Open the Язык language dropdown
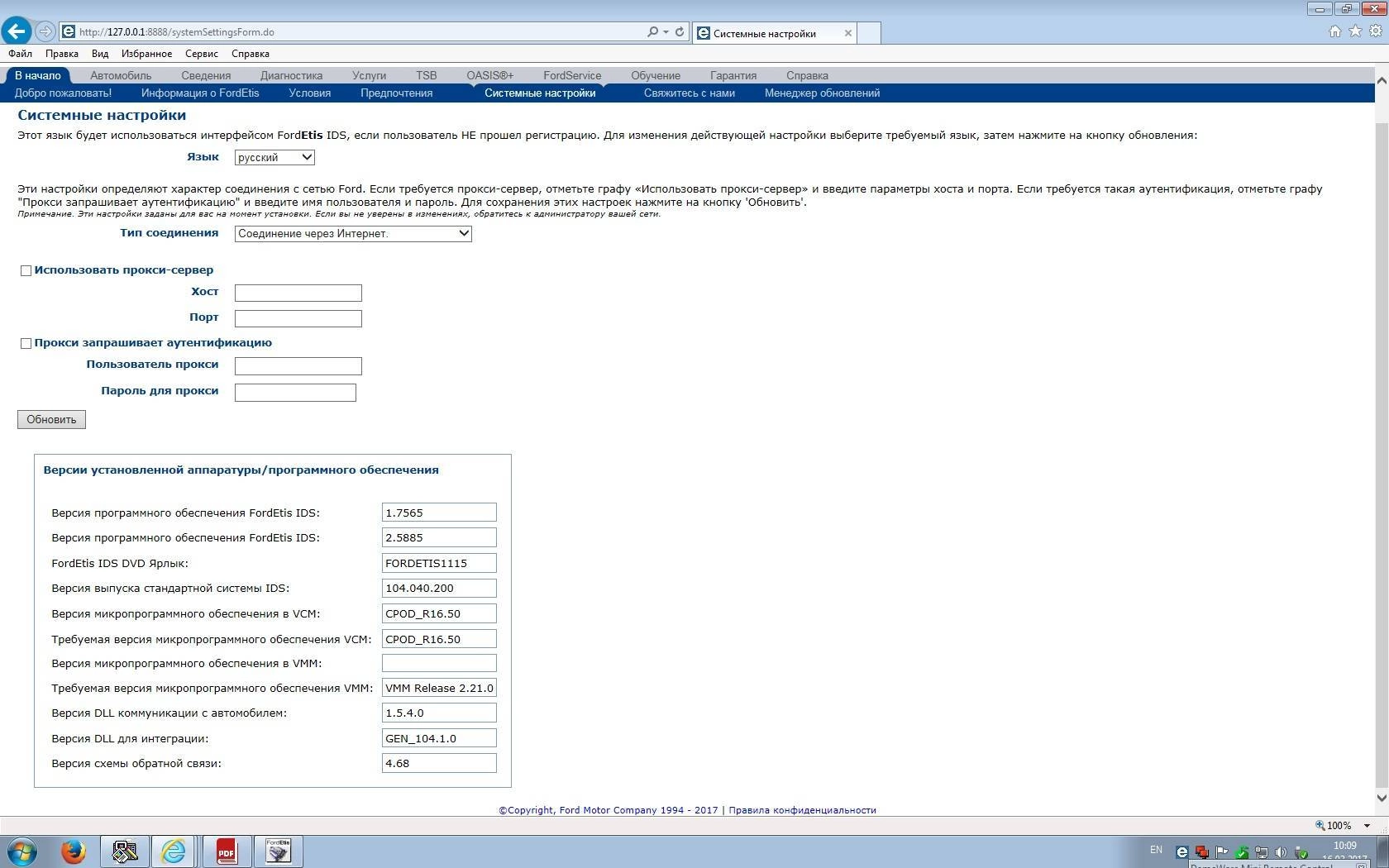Screen dimensions: 1389x868 pos(274,157)
